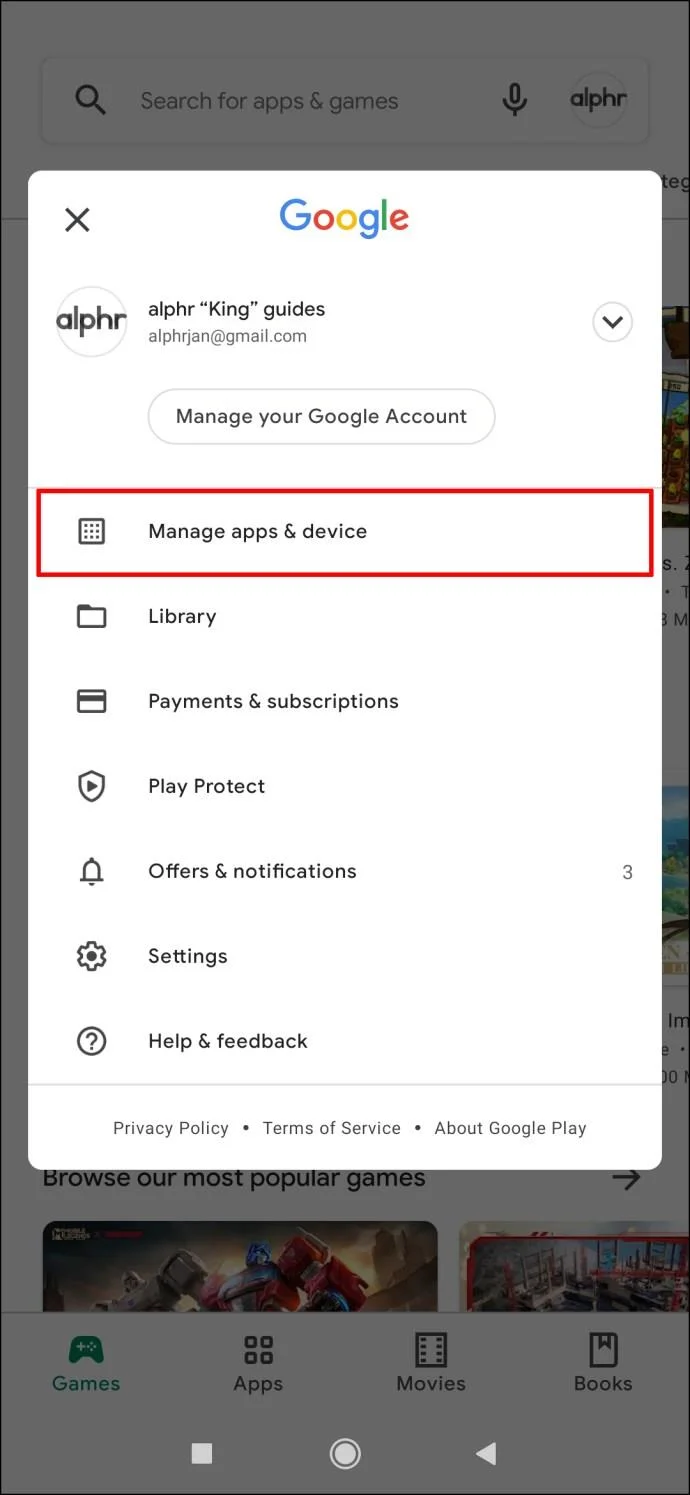Open Play Protect
The height and width of the screenshot is (1495, 690).
coord(345,786)
